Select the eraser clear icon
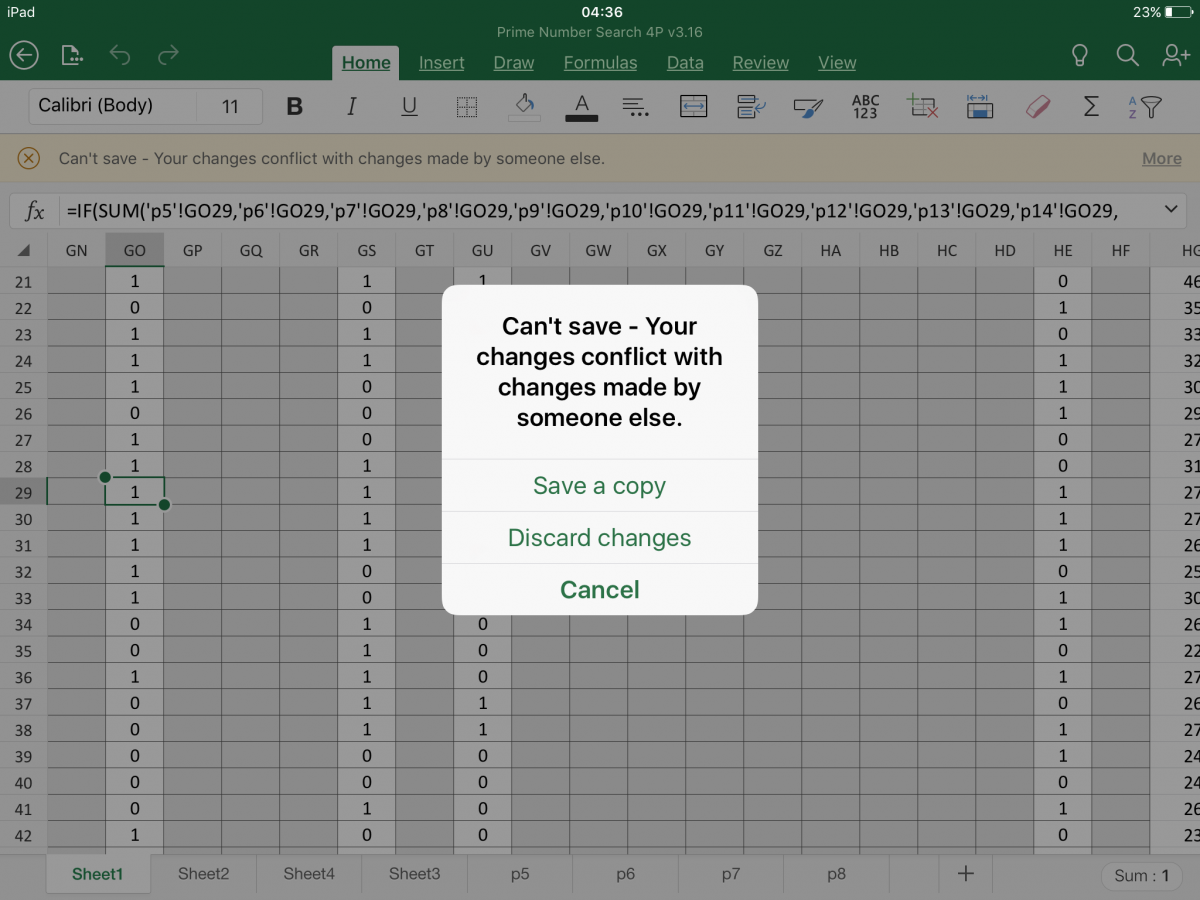 [1038, 106]
